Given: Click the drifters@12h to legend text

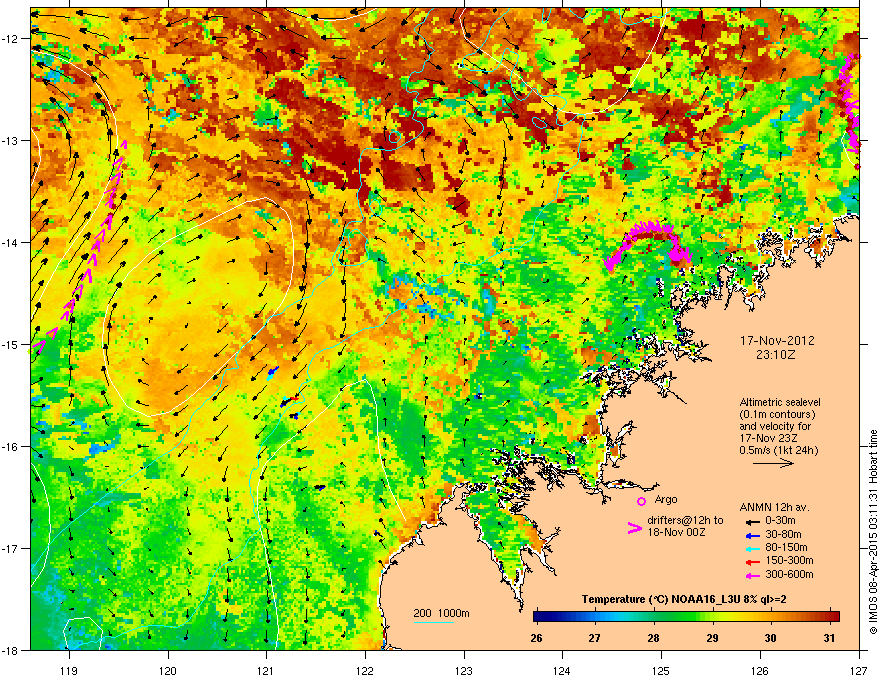Looking at the screenshot, I should click(x=685, y=521).
